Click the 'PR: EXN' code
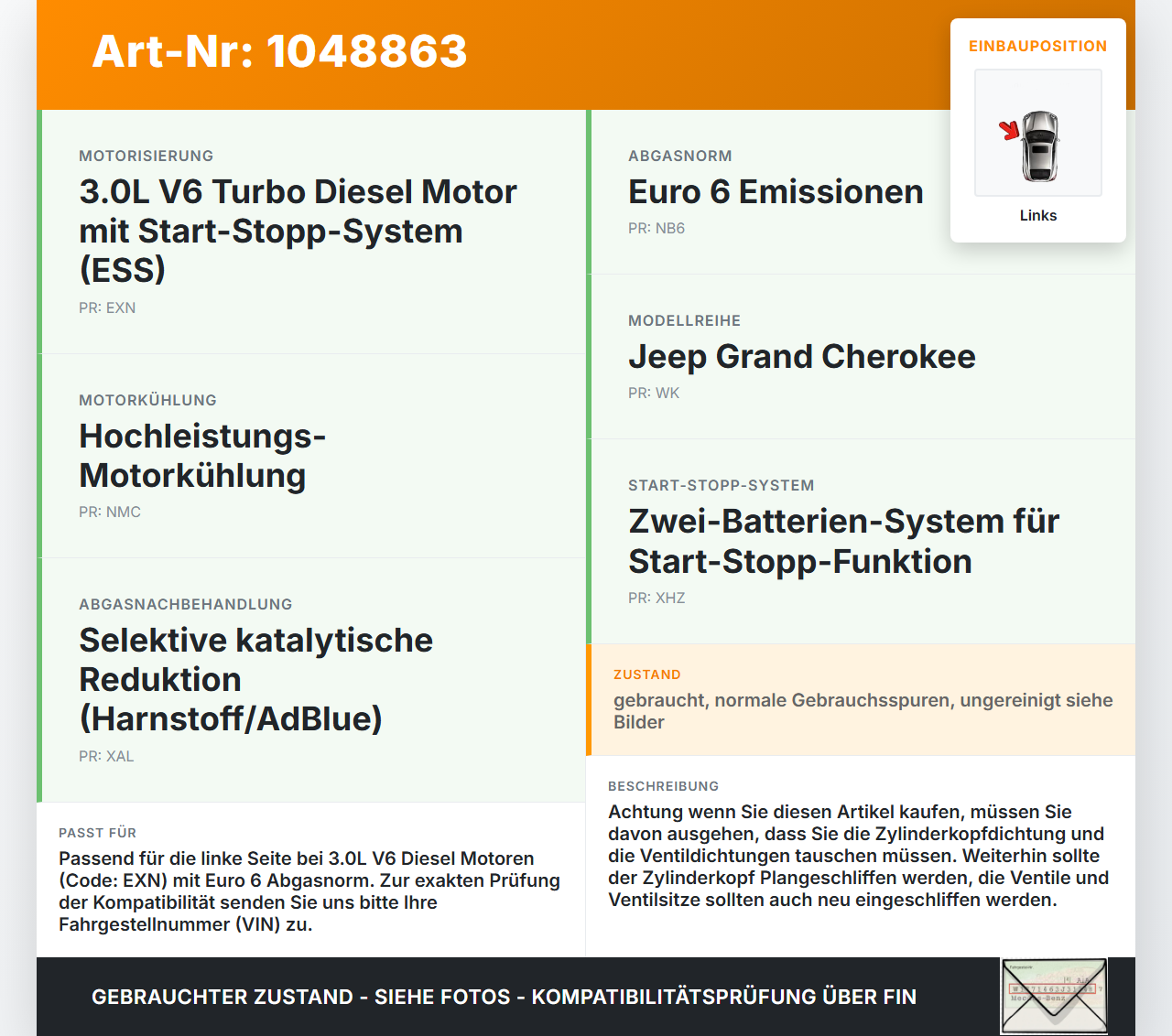This screenshot has width=1172, height=1036. 107,308
